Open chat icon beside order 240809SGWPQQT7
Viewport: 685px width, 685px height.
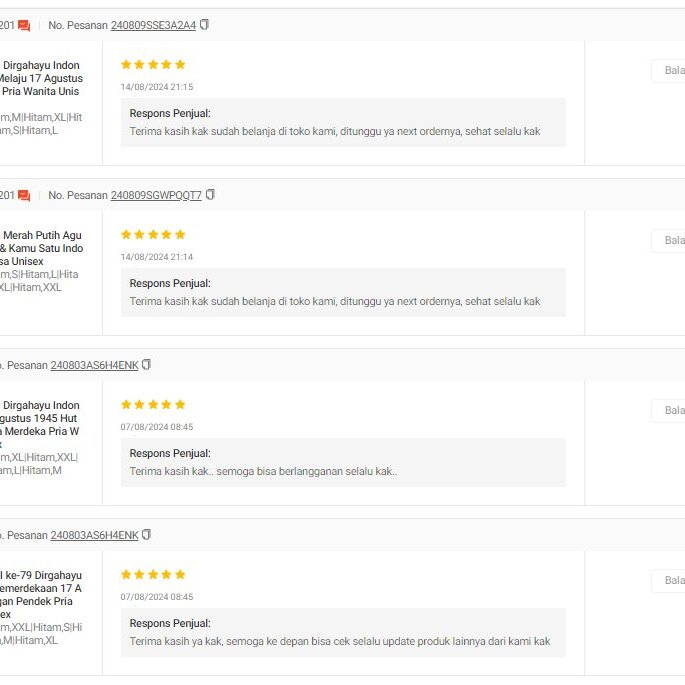pyautogui.click(x=24, y=195)
